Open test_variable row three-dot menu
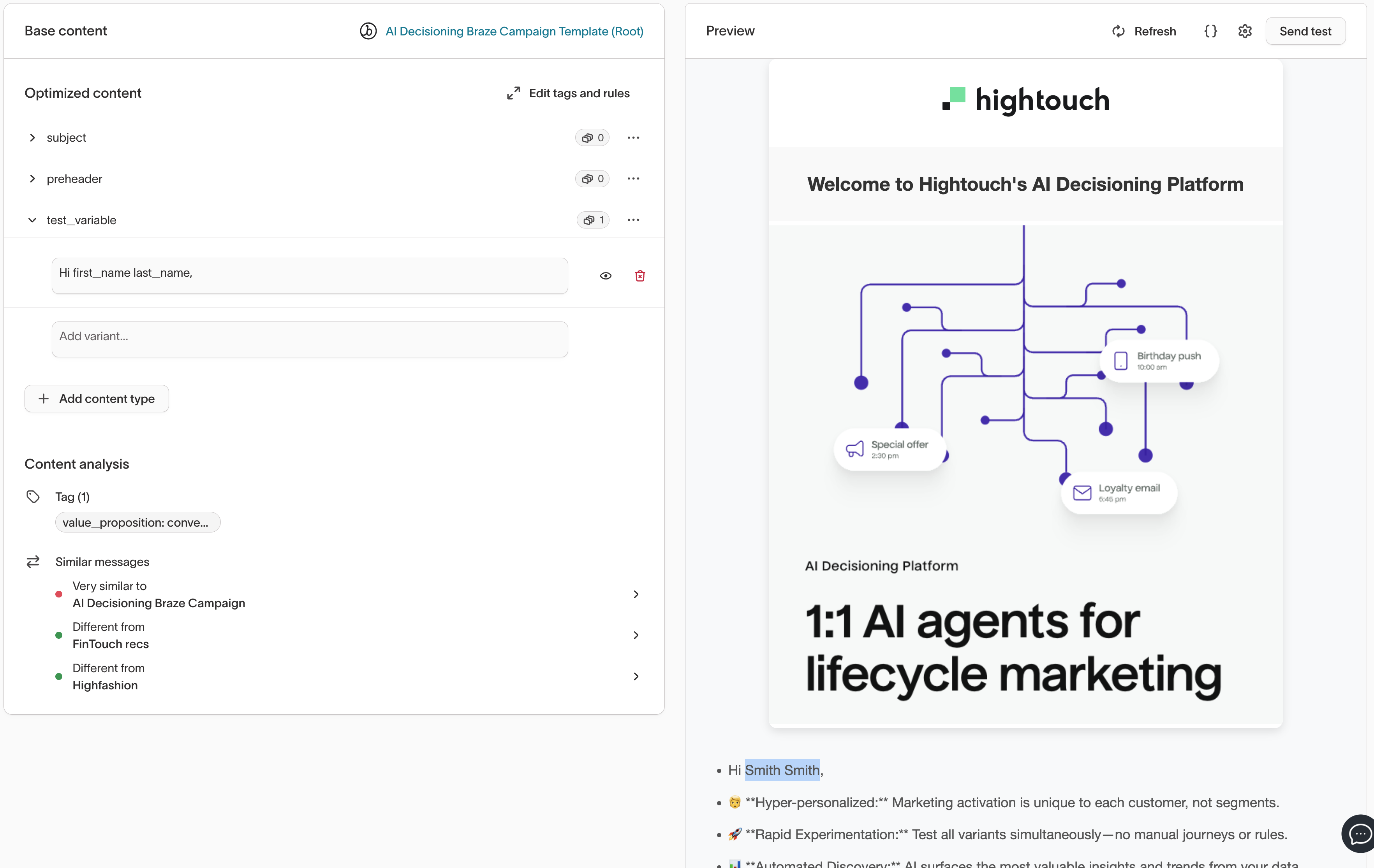Image resolution: width=1374 pixels, height=868 pixels. [633, 220]
